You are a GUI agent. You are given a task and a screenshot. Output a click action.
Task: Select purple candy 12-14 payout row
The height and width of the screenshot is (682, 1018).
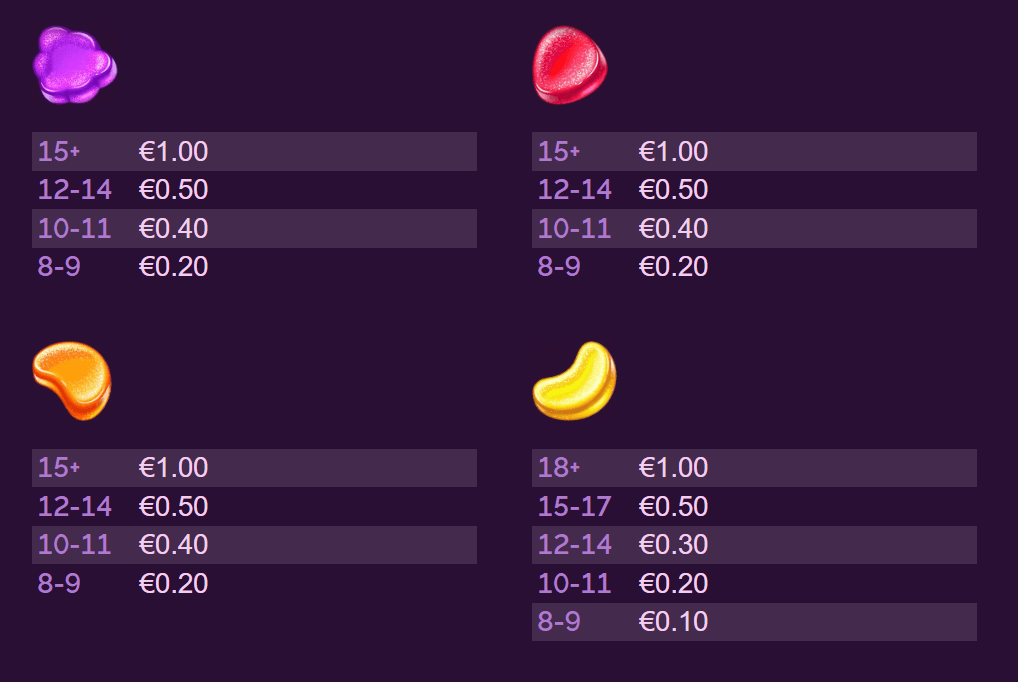pyautogui.click(x=254, y=190)
